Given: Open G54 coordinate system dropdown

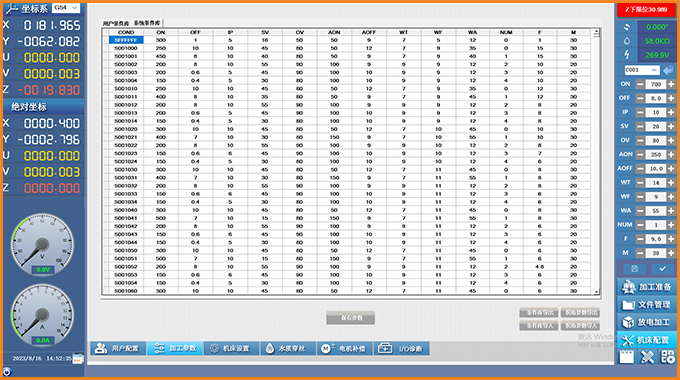Looking at the screenshot, I should coord(66,8).
